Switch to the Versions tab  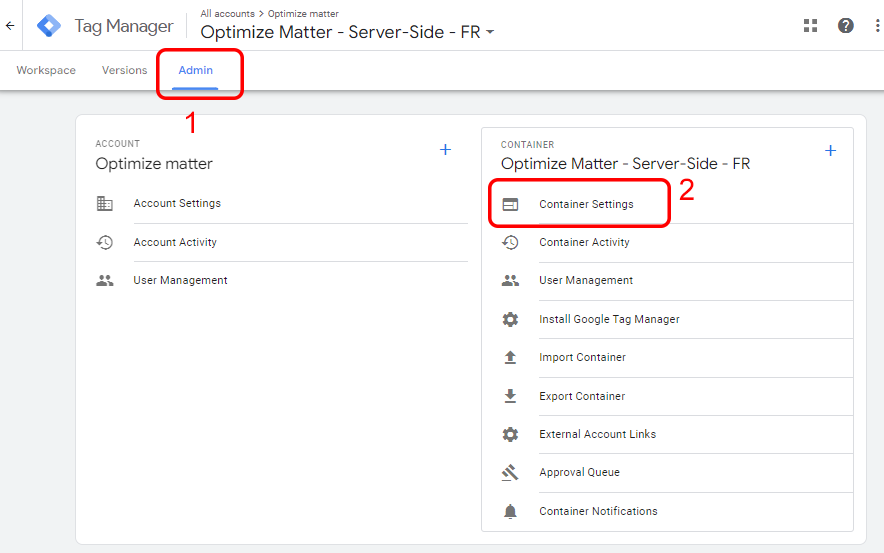(x=124, y=70)
